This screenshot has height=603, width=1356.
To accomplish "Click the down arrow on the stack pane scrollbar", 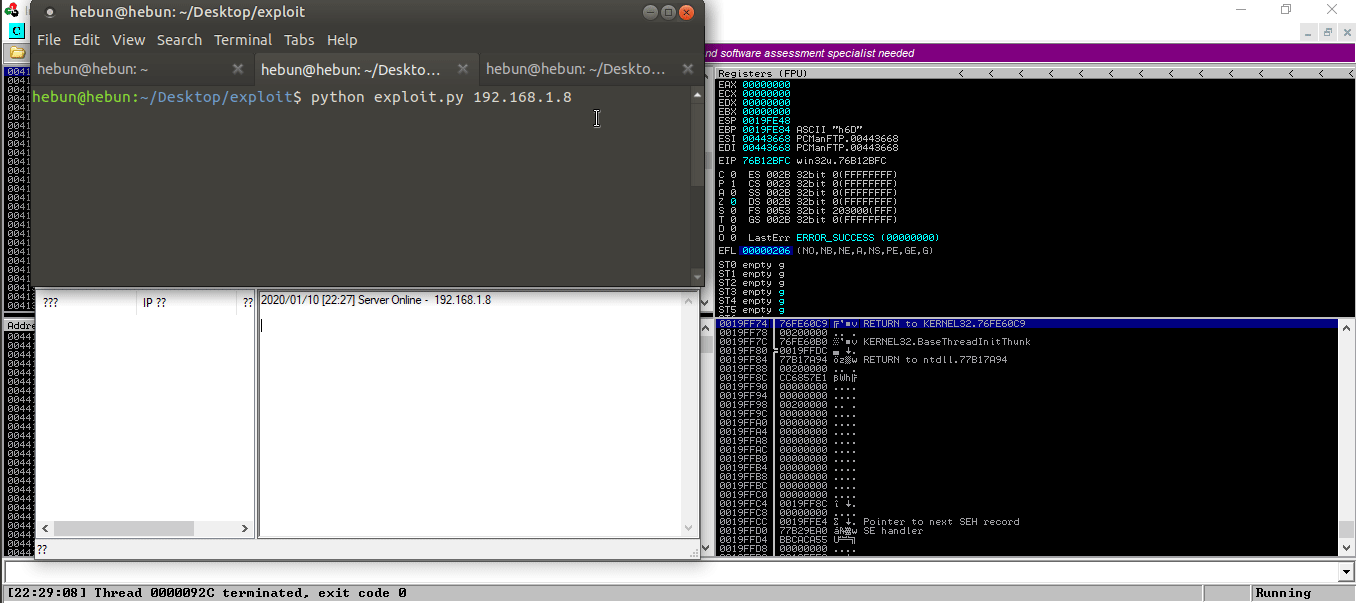I will 1348,547.
